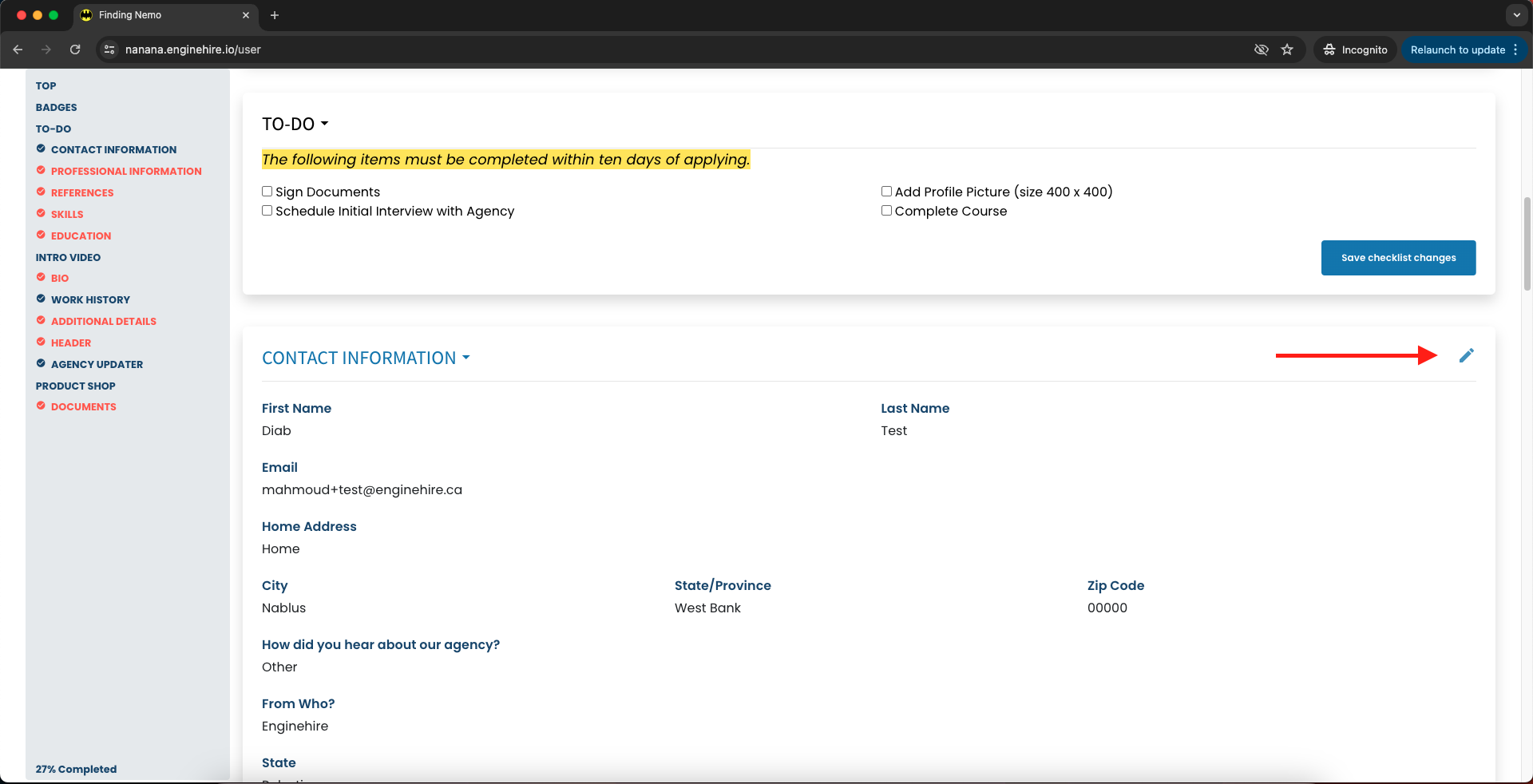Click the email mahmoud+test@enginehire.ca
Viewport: 1533px width, 784px height.
coord(362,490)
